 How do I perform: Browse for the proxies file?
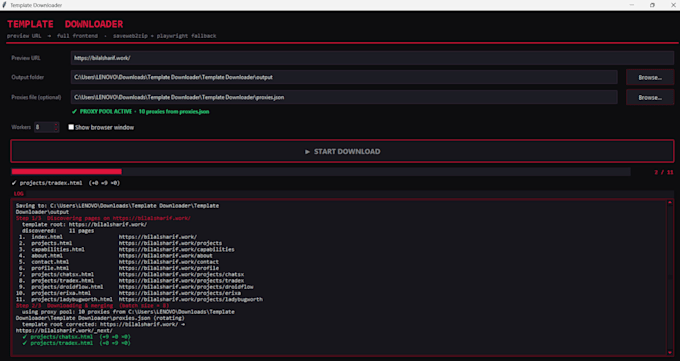[650, 97]
